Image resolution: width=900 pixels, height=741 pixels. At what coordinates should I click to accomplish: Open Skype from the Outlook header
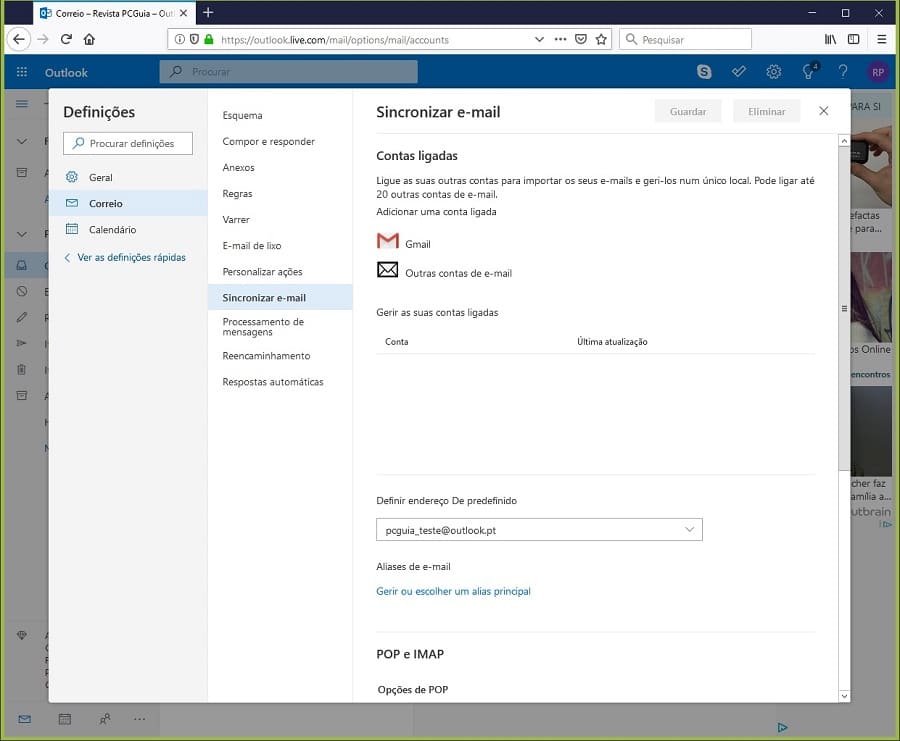coord(704,72)
